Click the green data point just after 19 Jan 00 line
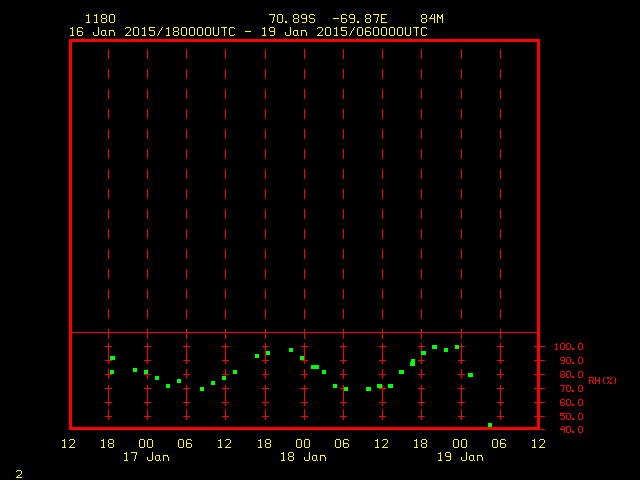 (x=471, y=375)
